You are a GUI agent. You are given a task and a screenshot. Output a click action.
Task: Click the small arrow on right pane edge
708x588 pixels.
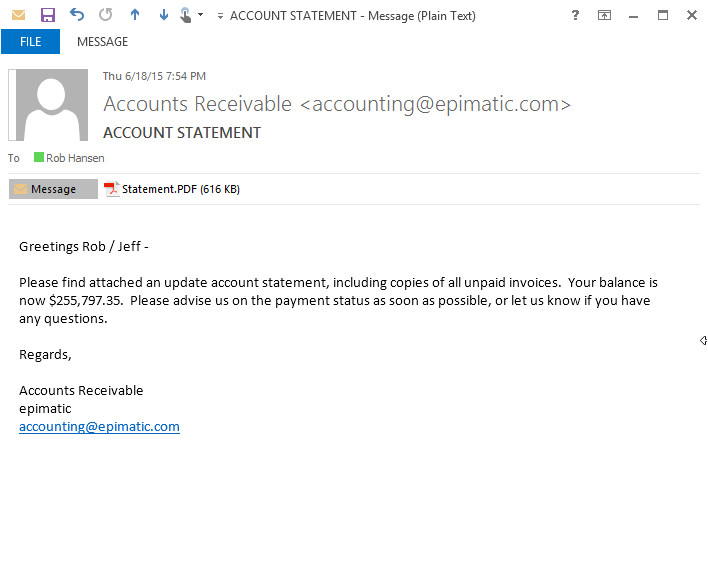(703, 341)
